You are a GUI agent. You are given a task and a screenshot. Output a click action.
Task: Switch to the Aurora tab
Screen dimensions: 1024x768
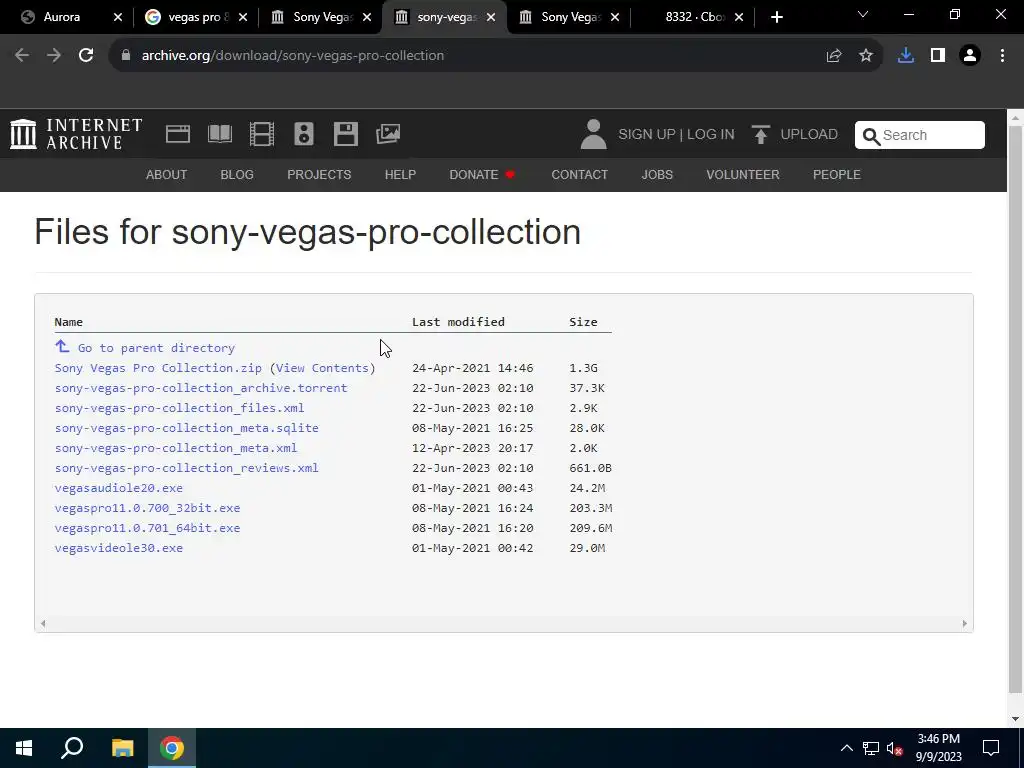(61, 17)
